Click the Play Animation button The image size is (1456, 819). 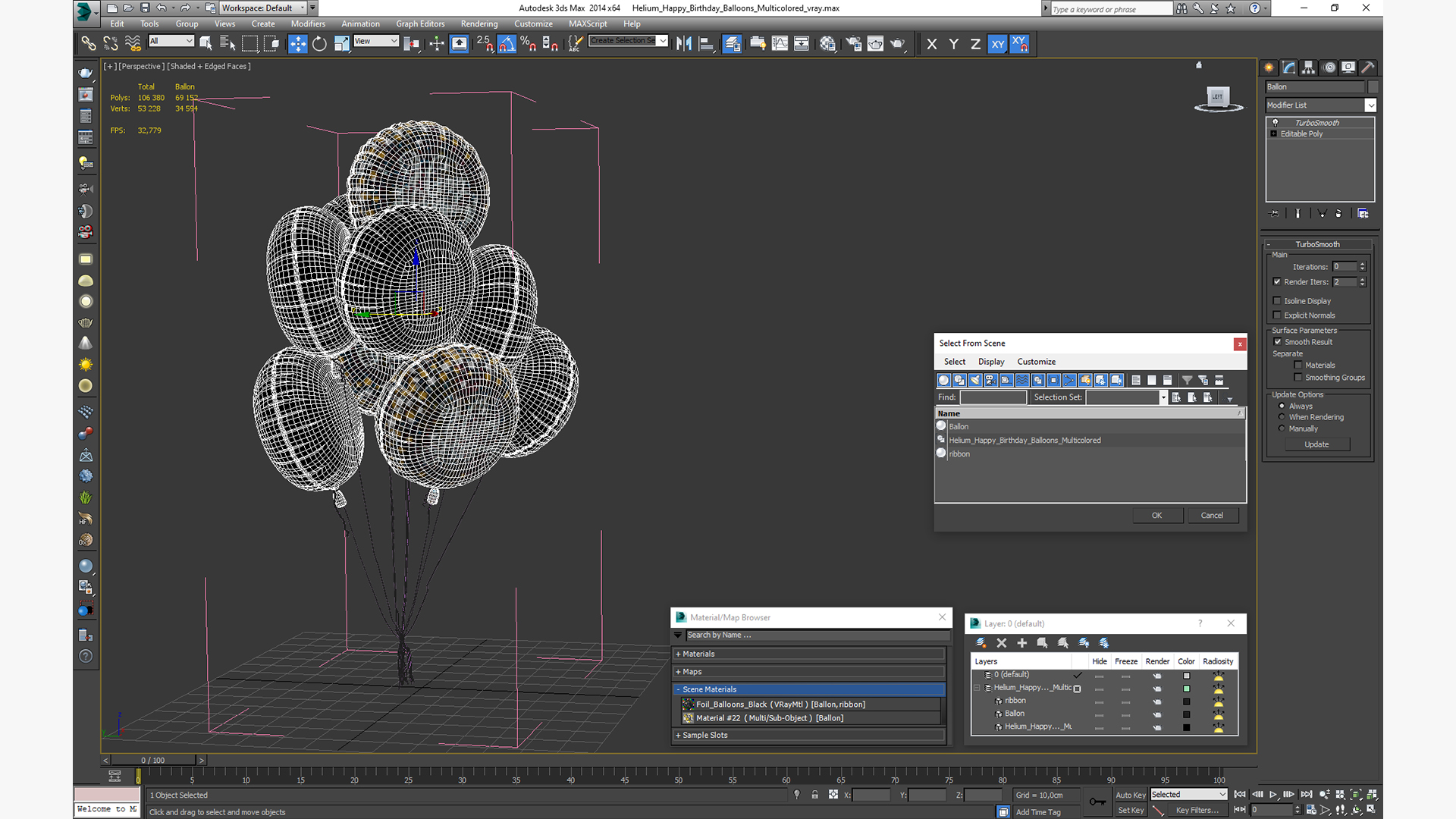[x=1273, y=794]
